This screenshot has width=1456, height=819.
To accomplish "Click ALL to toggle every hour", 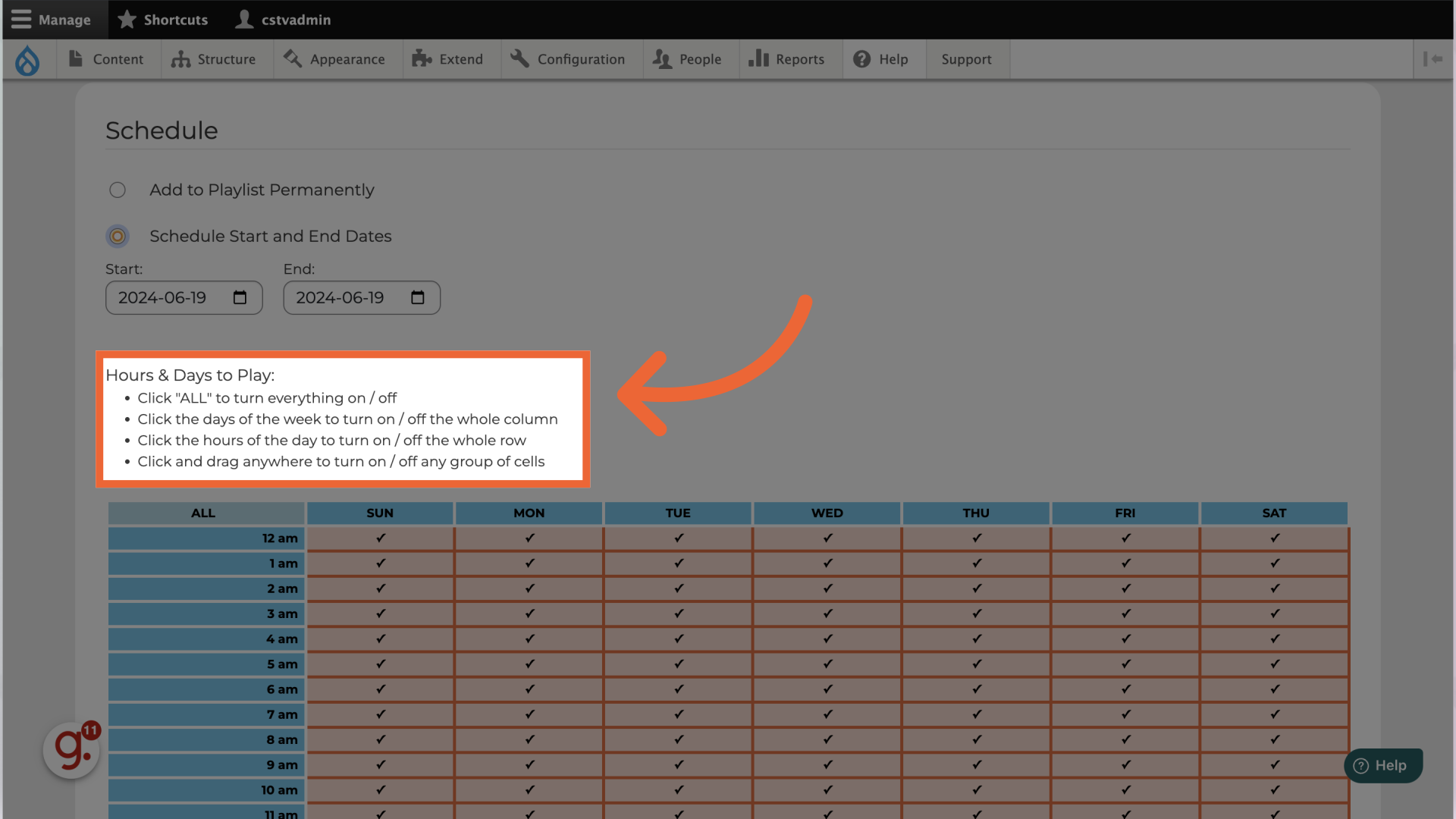I will (203, 513).
